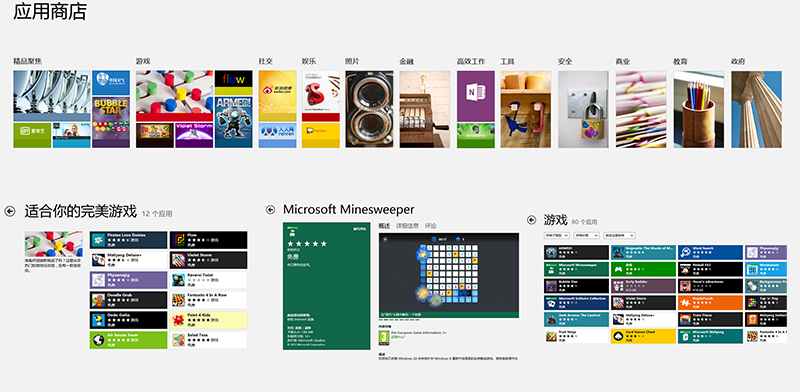Open the Evernote tile below OneNote
Screen dimensions: 800x392
click(476, 135)
